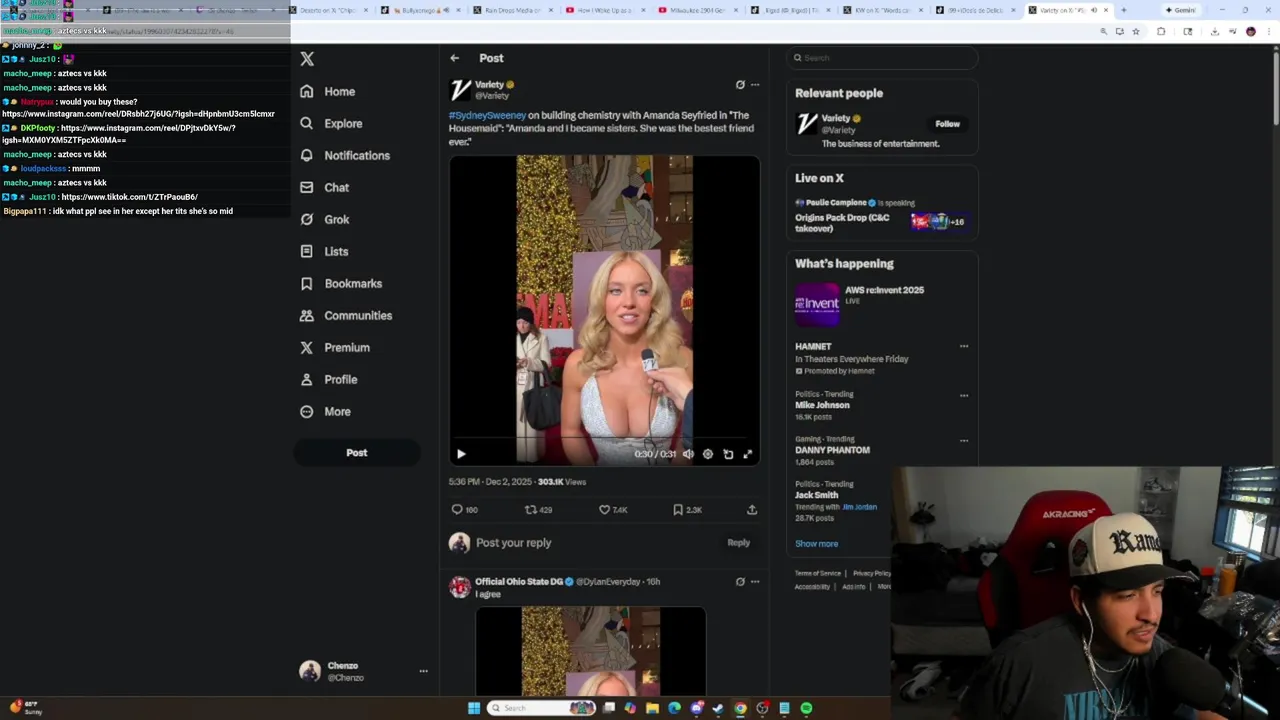The image size is (1280, 720).
Task: Switch to the Rain Drops Media browser tab
Action: [x=512, y=10]
